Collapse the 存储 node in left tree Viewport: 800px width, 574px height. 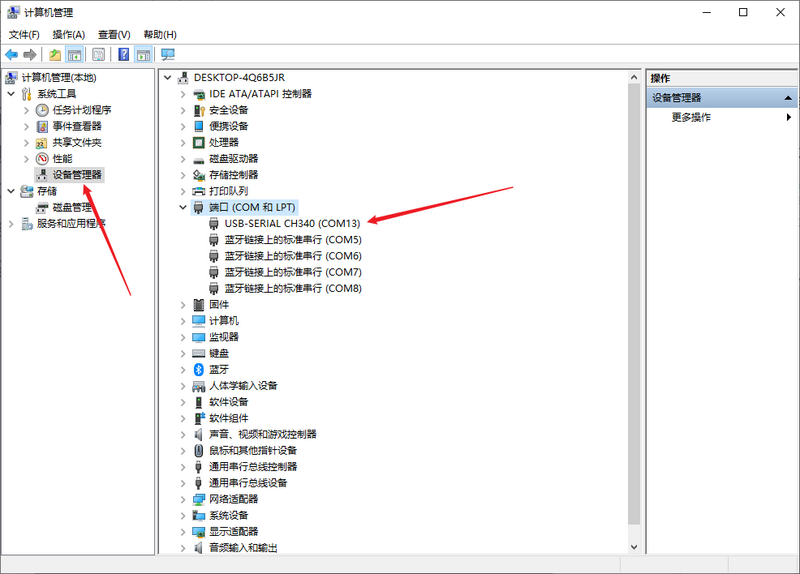(x=11, y=191)
